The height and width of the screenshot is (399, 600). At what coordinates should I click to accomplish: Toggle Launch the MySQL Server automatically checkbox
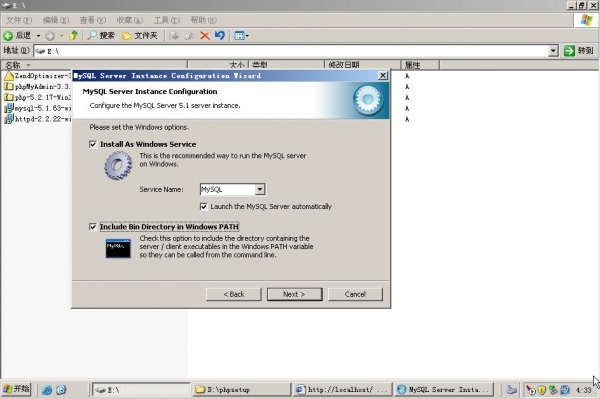point(204,207)
